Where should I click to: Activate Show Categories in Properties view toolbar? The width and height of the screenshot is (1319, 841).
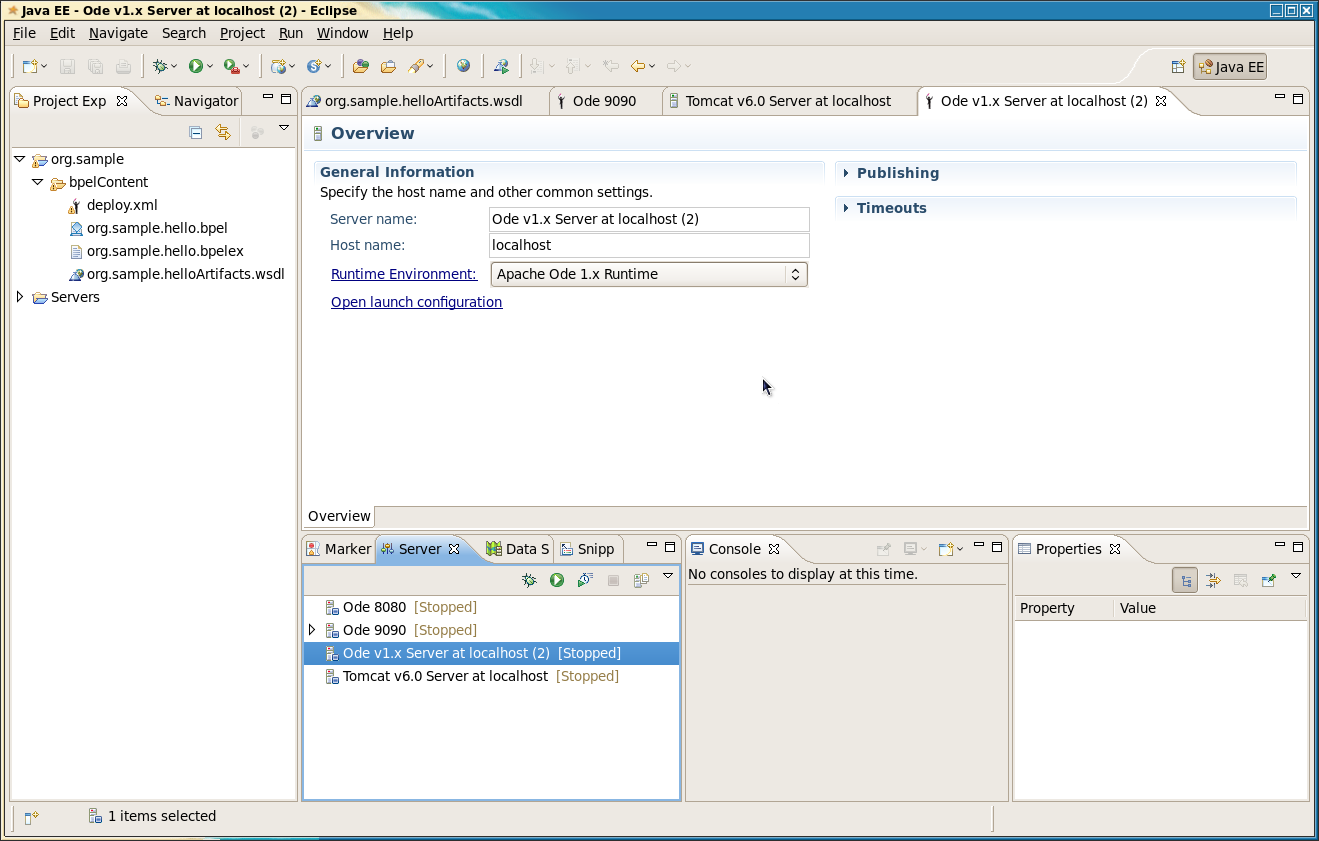pos(1185,579)
